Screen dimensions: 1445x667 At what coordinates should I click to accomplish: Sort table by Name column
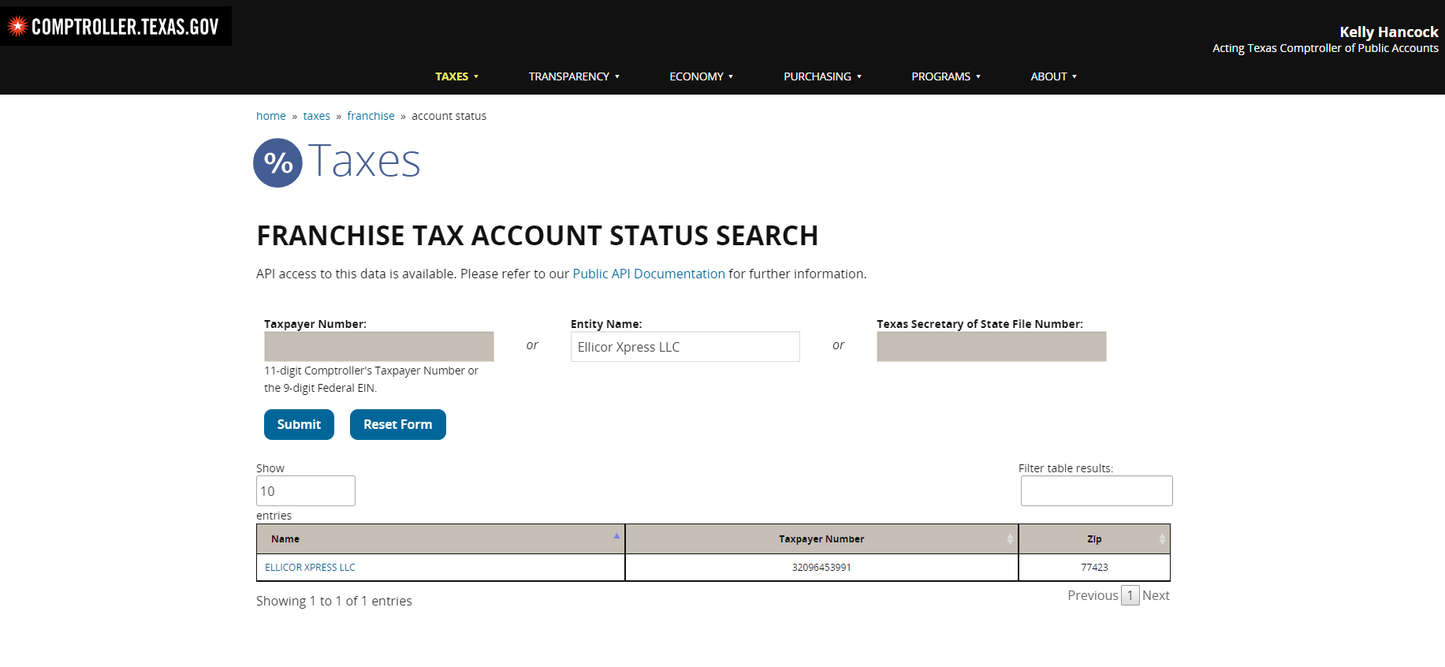[441, 539]
